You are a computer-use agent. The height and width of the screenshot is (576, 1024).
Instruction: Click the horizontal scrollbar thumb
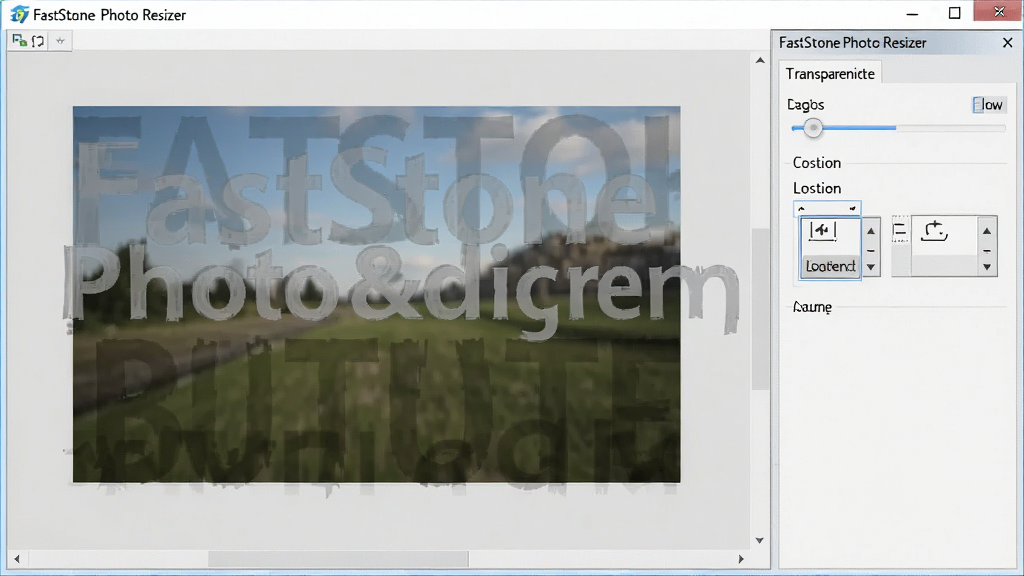point(338,559)
